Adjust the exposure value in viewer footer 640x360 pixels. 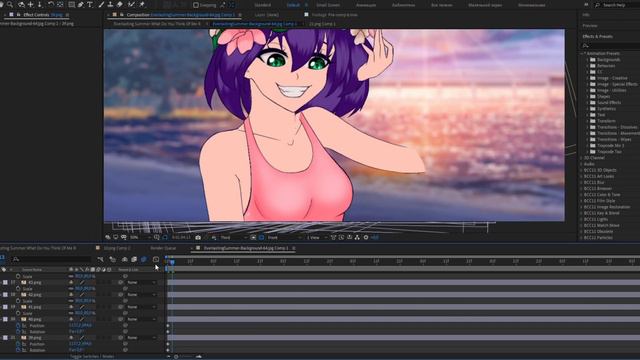point(375,237)
